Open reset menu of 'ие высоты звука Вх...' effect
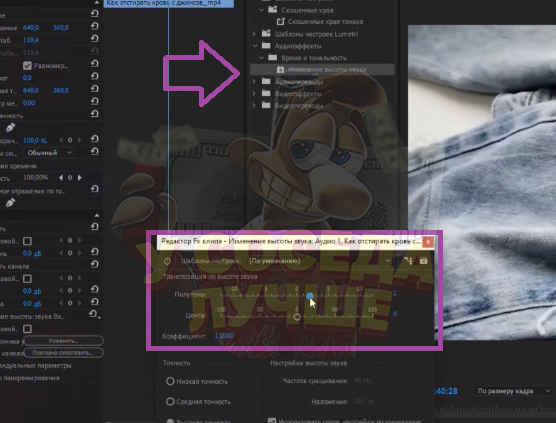This screenshot has height=423, width=556. [x=94, y=314]
